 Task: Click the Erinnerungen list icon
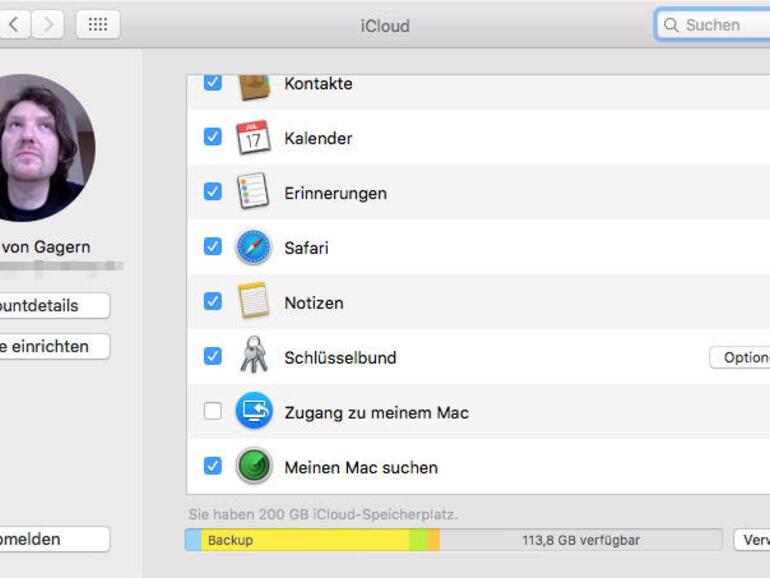coord(253,192)
